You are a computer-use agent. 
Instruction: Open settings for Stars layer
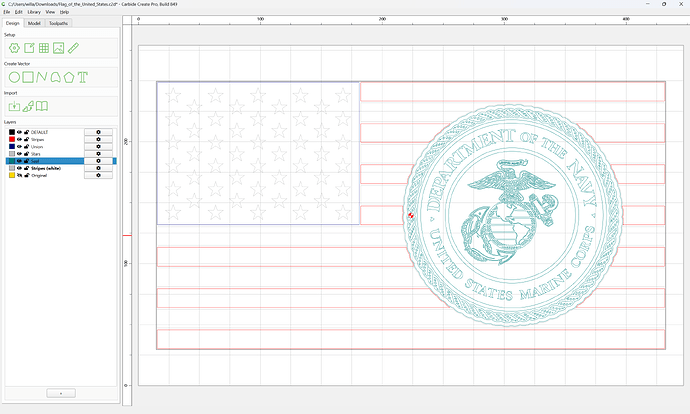point(98,154)
